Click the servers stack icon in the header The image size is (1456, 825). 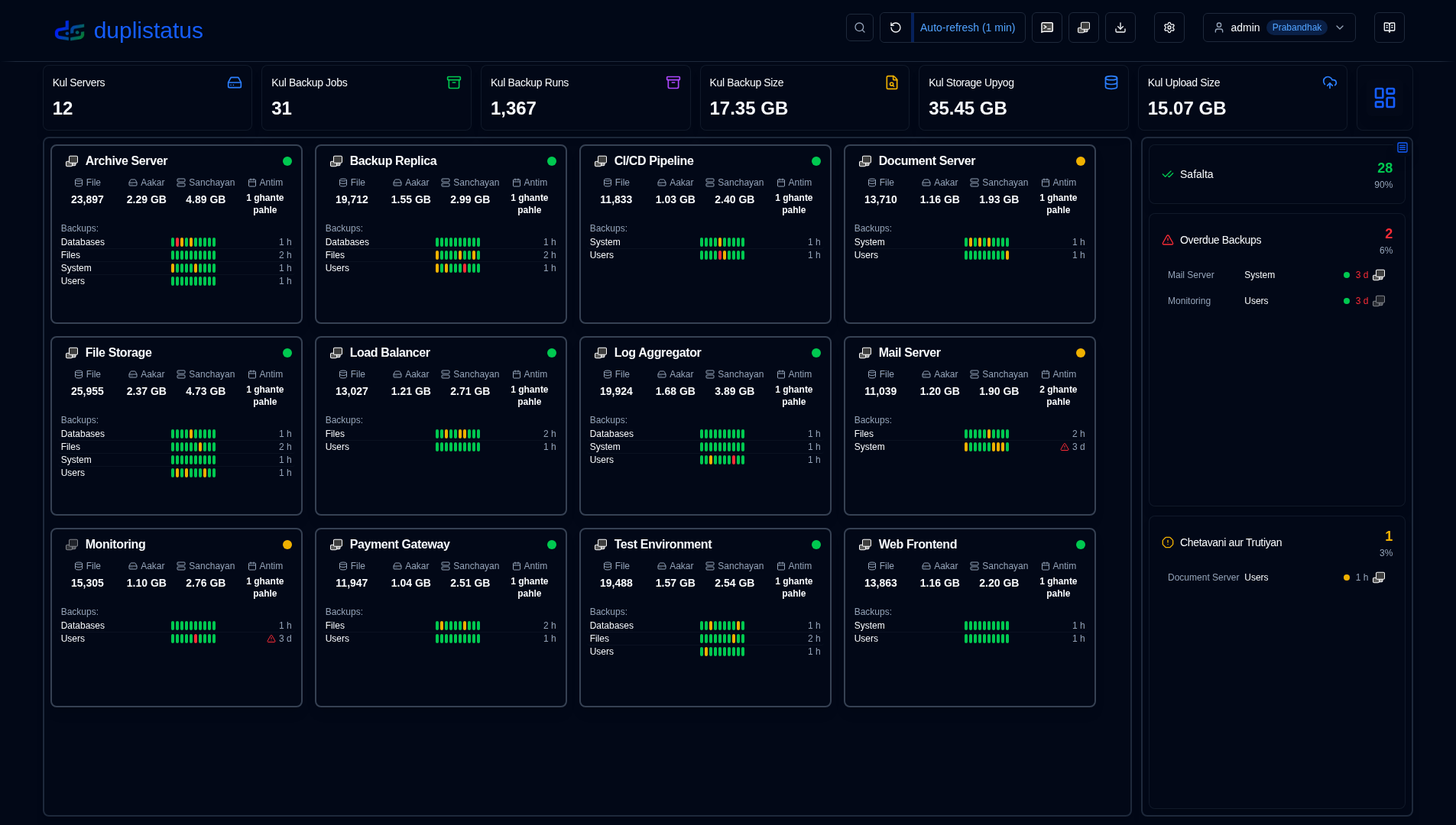(1083, 27)
